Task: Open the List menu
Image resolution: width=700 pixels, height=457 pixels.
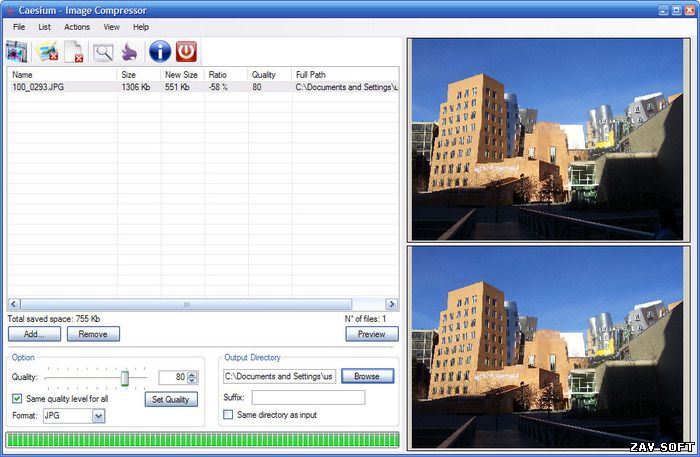Action: (44, 27)
